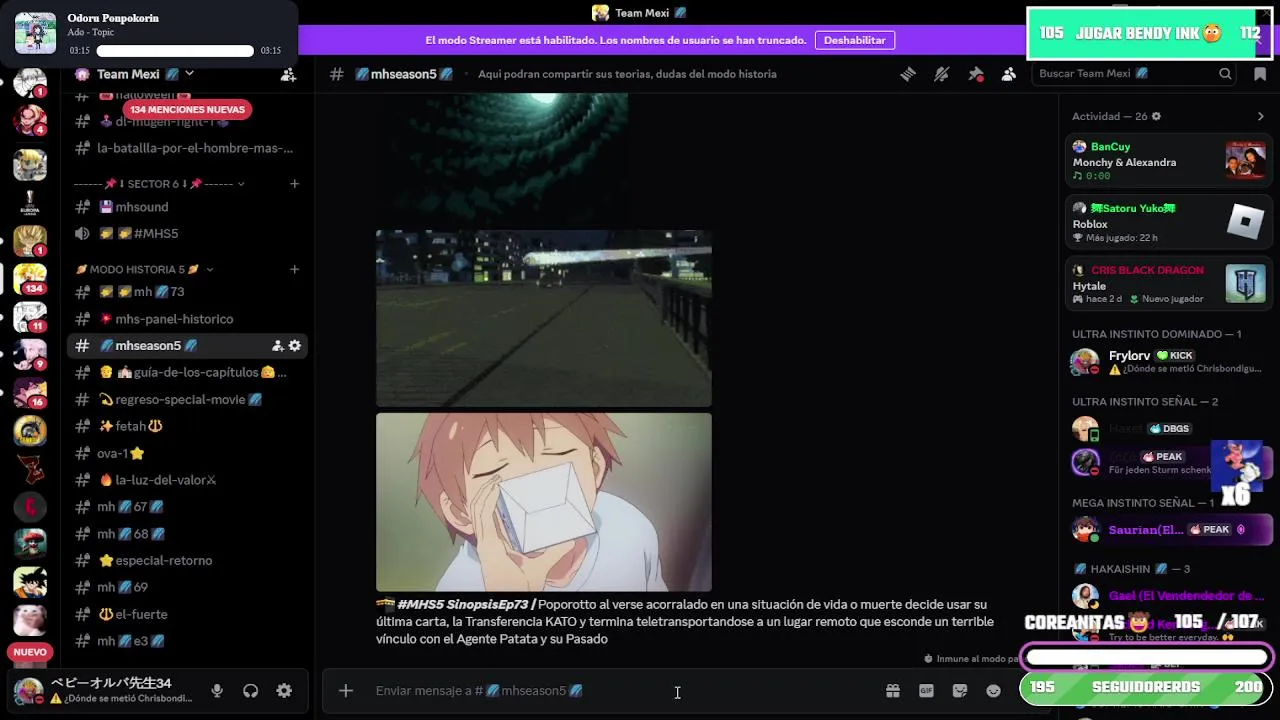Open the bookmark icon beside search

[x=1260, y=74]
